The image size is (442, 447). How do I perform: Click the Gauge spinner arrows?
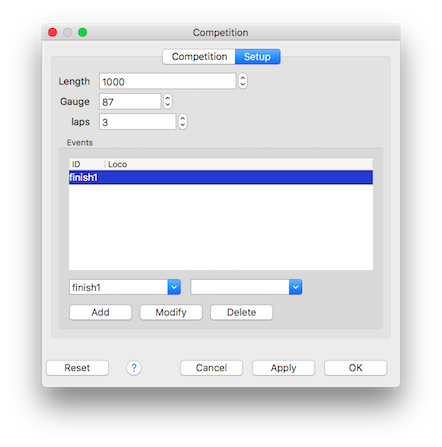pos(168,101)
